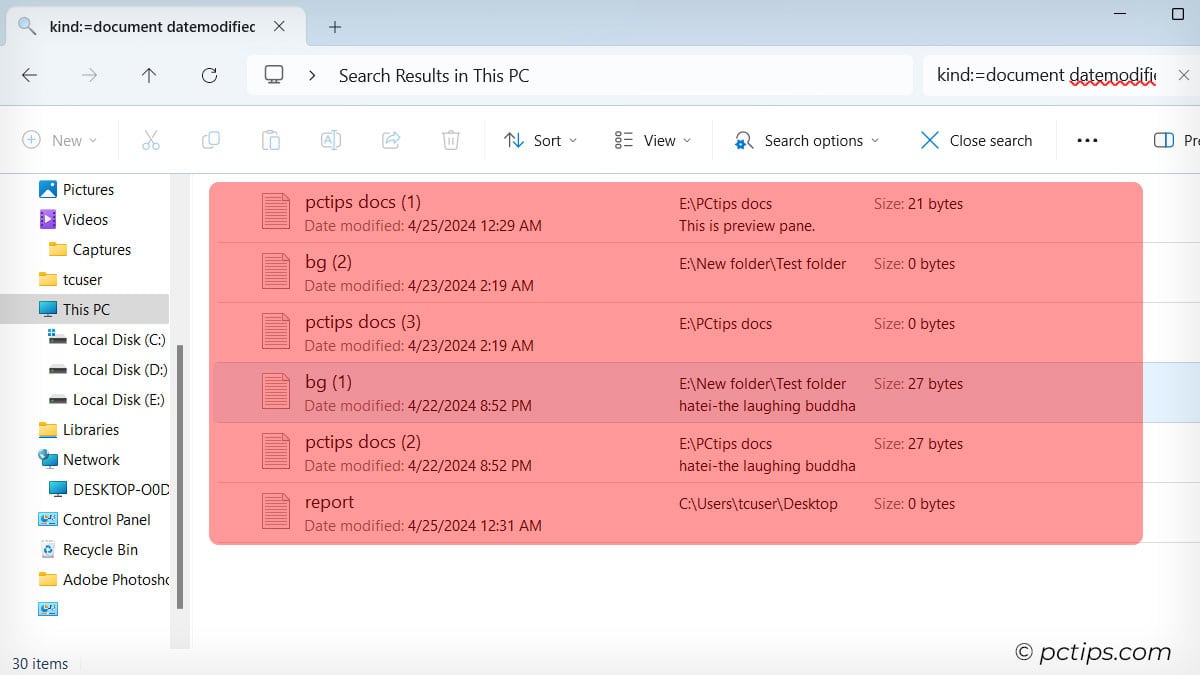Delete the selected files
This screenshot has width=1200, height=675.
click(x=451, y=140)
